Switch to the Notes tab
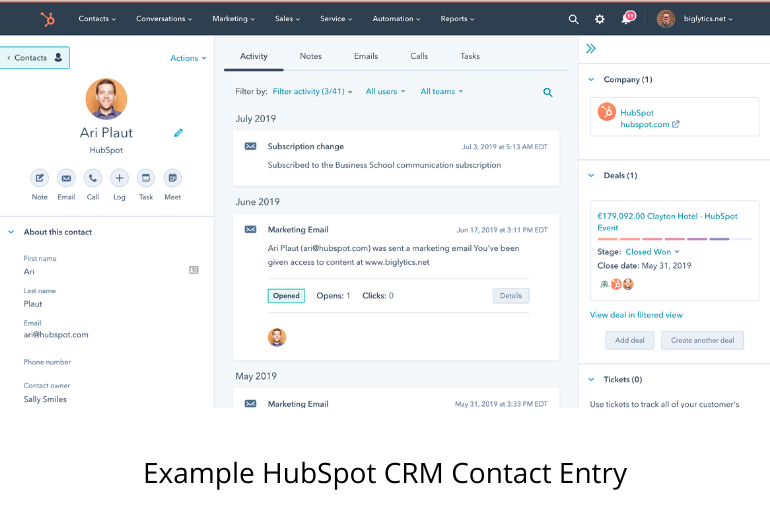The image size is (770, 506). pyautogui.click(x=311, y=56)
